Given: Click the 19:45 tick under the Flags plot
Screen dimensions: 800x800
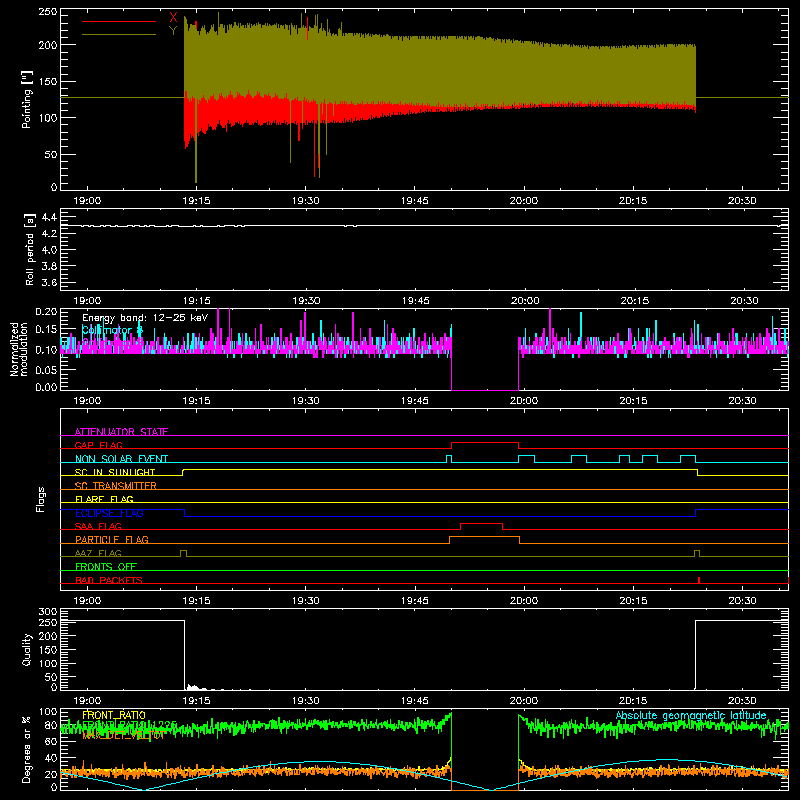Looking at the screenshot, I should pyautogui.click(x=415, y=601).
